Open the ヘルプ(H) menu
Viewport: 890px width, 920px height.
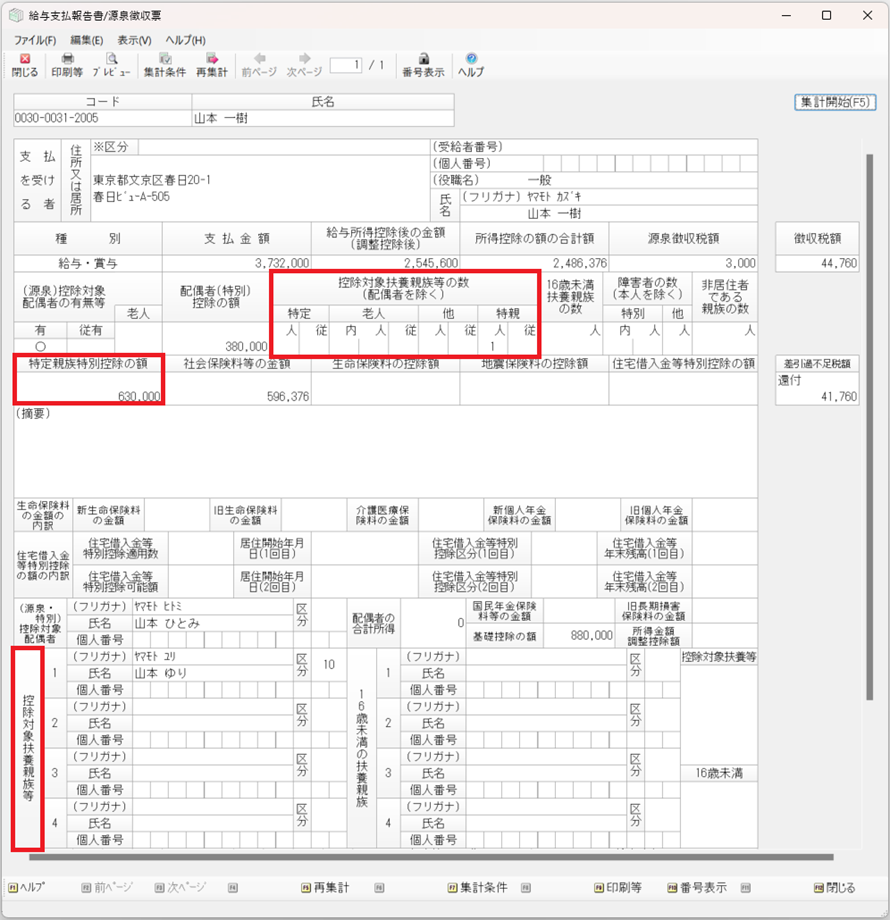pyautogui.click(x=185, y=40)
